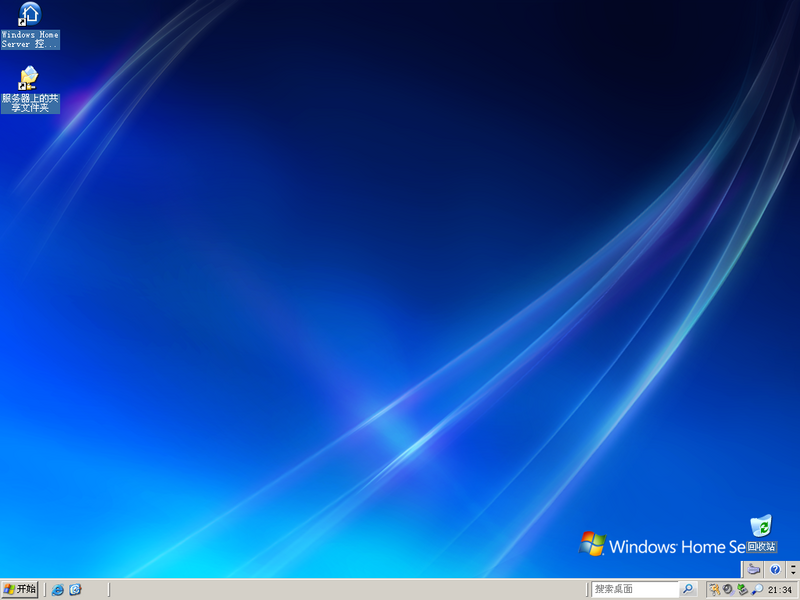Open the computer icon on the desk band
This screenshot has width=800, height=600.
click(x=753, y=569)
